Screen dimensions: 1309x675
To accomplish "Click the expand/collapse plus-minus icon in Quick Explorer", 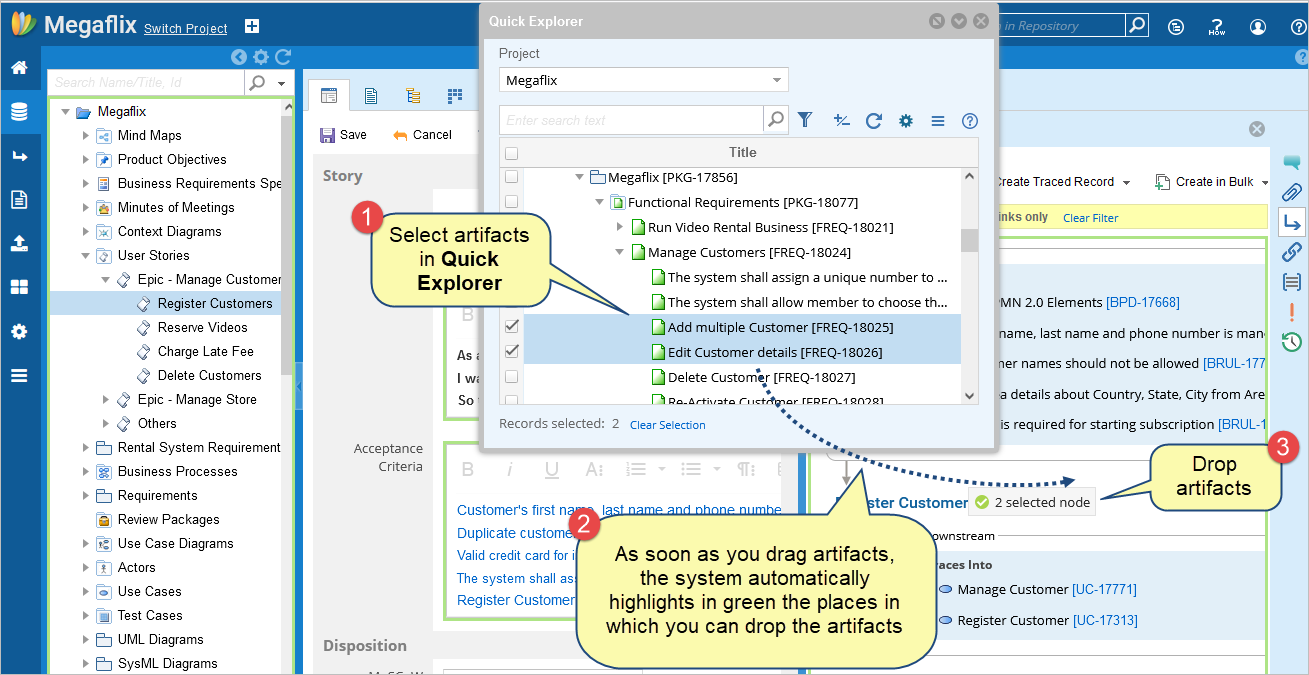I will pyautogui.click(x=841, y=120).
